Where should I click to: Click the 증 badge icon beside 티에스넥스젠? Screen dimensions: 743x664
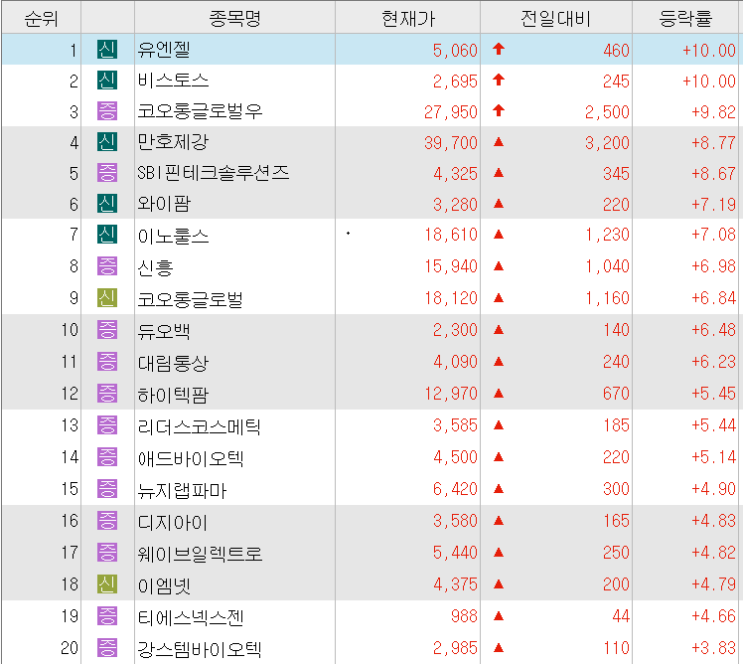107,616
